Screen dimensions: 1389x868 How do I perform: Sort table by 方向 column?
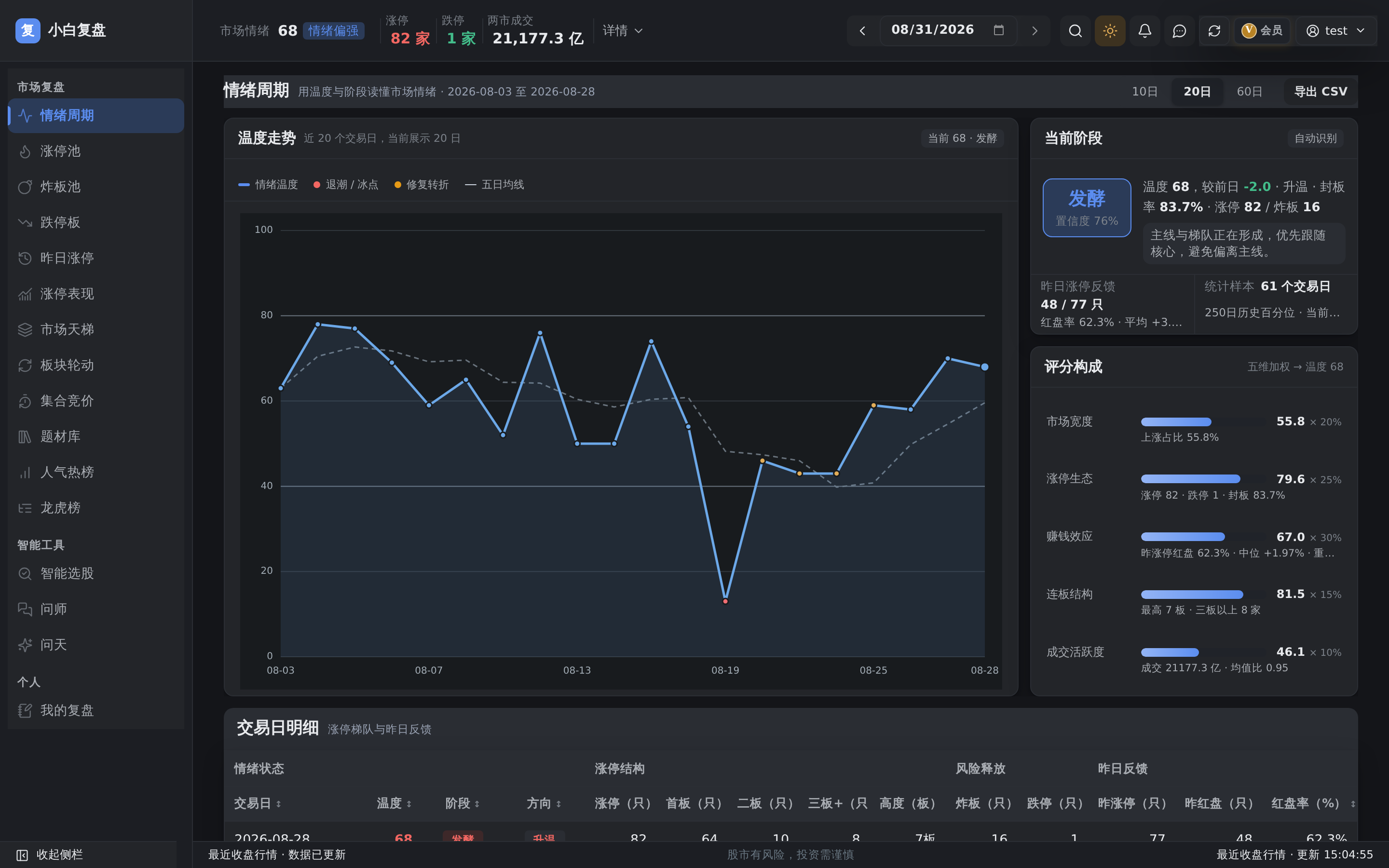[544, 803]
